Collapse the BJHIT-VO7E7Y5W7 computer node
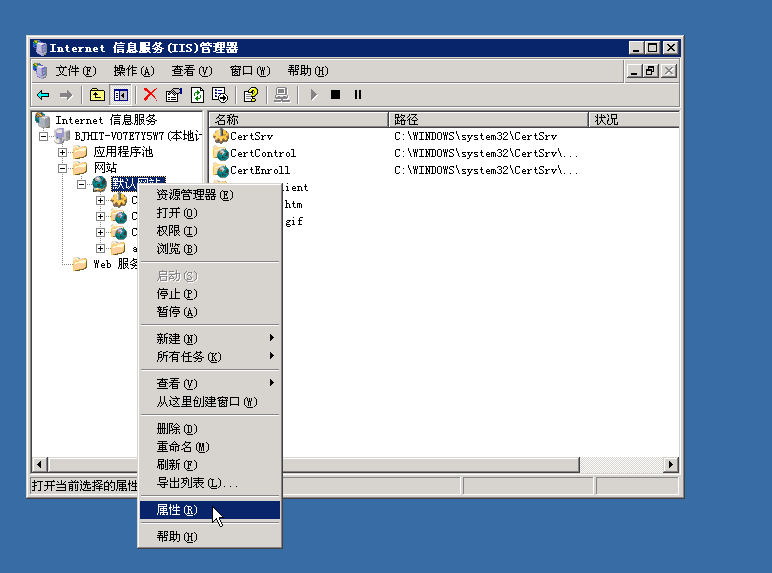 [x=43, y=136]
